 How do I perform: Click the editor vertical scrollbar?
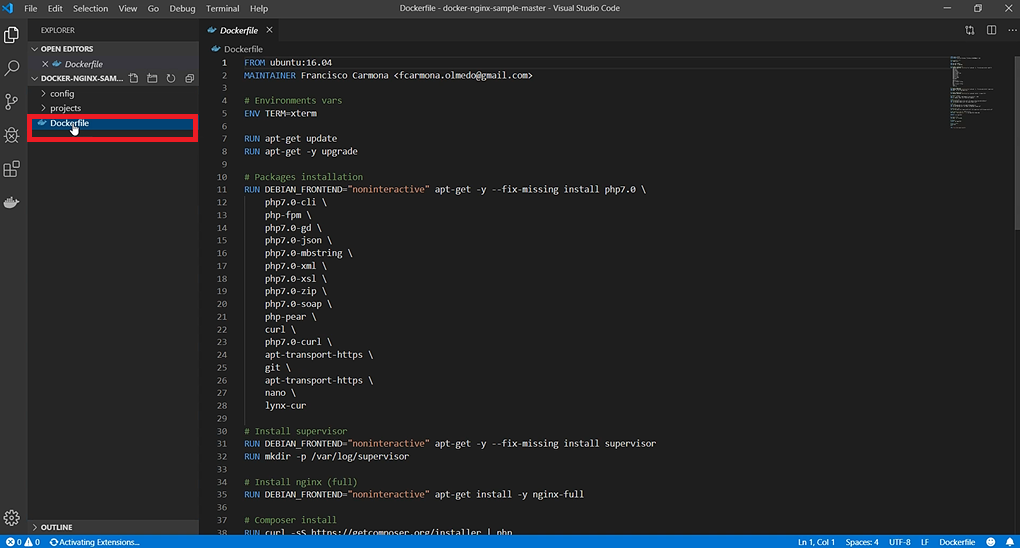tap(1017, 143)
